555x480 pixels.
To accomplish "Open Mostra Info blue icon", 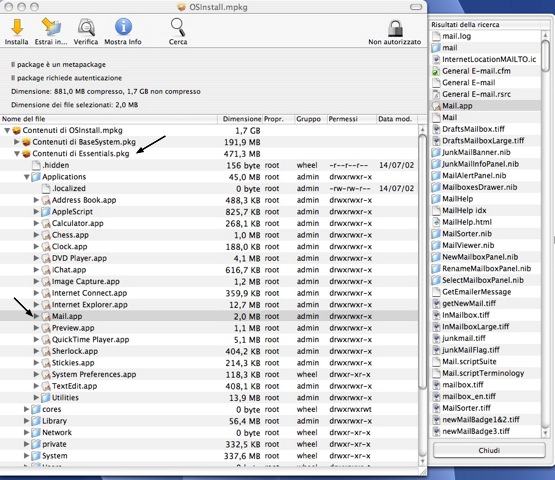I will pos(123,27).
